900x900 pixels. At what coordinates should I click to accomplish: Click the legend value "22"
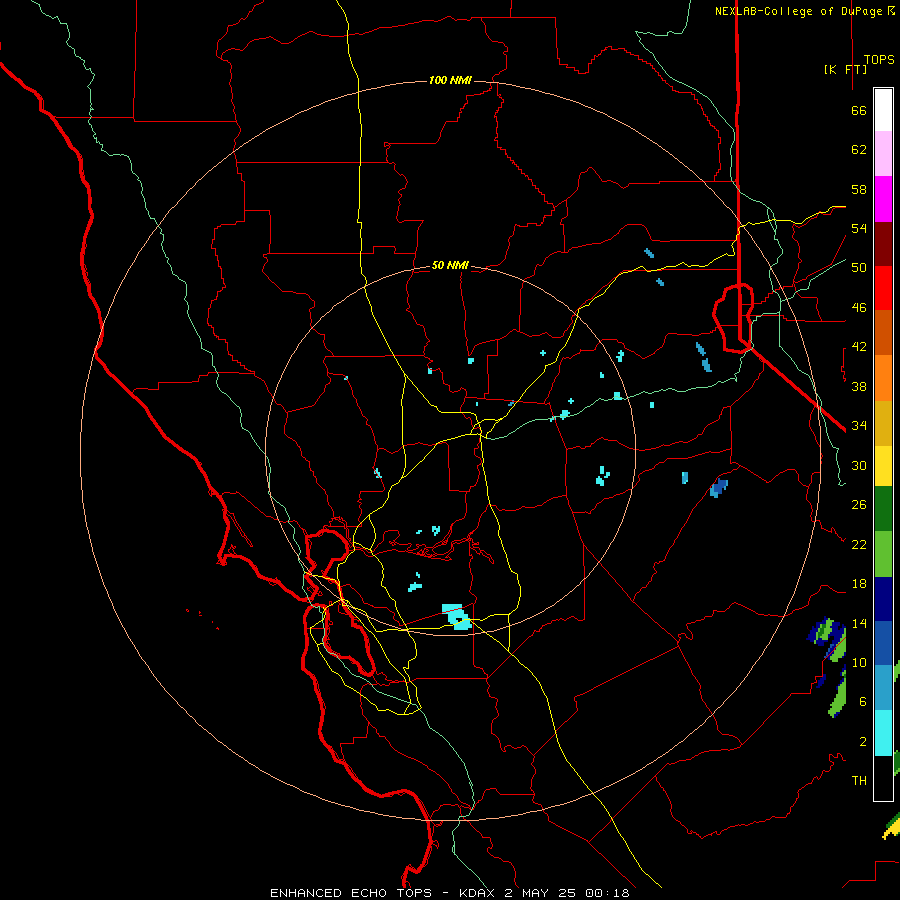point(859,544)
